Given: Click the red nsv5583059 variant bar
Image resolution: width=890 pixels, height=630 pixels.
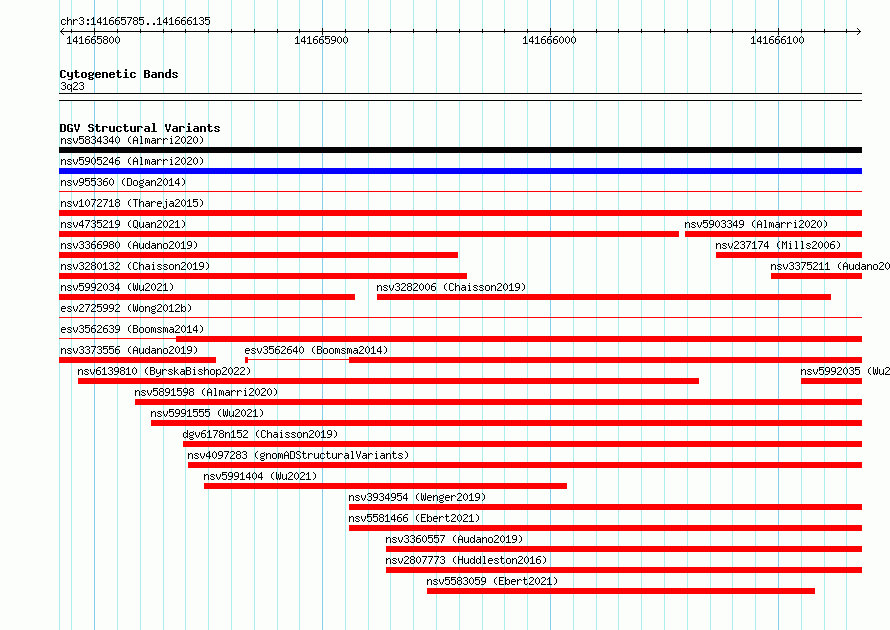Looking at the screenshot, I should pos(621,591).
